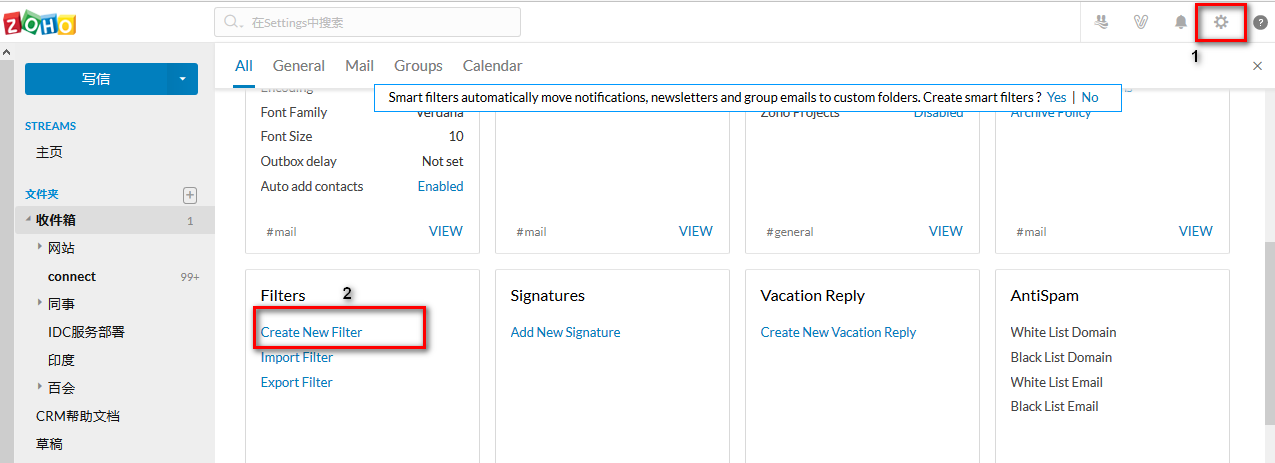Viewport: 1275px width, 463px height.
Task: Open the connect folder
Action: [x=72, y=276]
